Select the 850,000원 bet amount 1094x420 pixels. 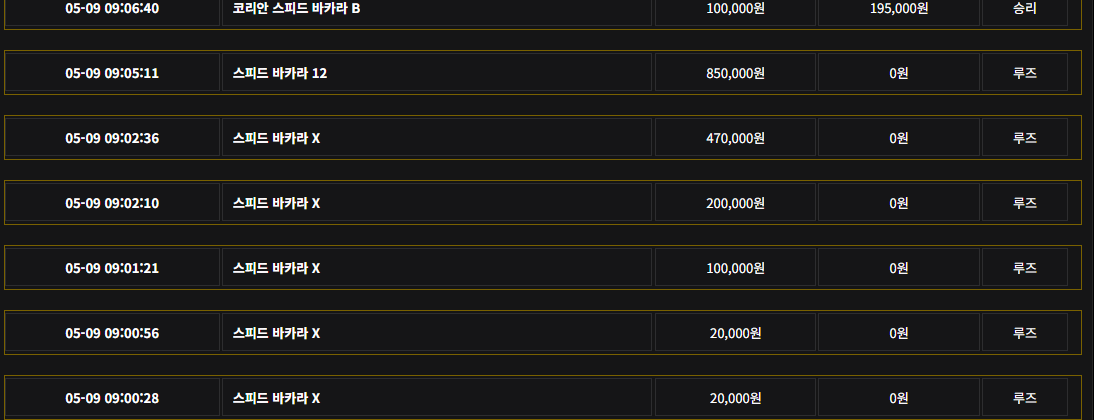[735, 73]
